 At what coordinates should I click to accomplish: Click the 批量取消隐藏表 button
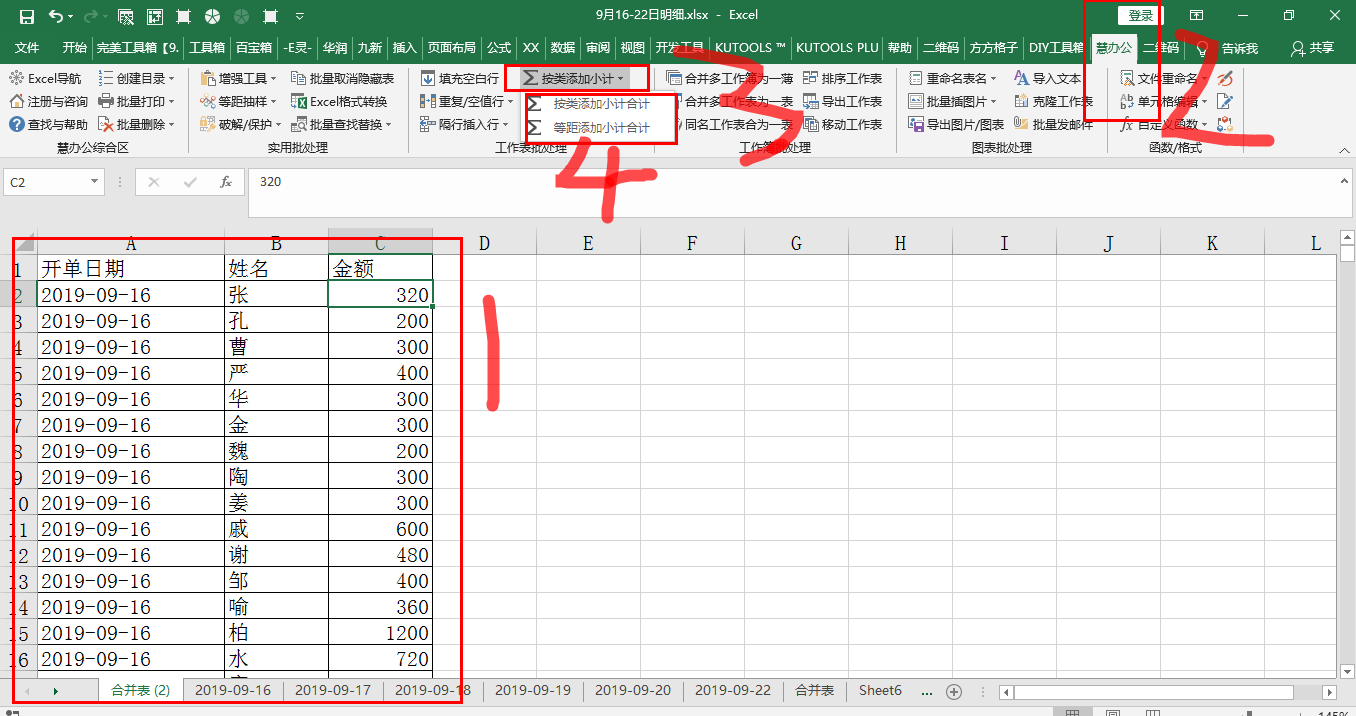(342, 78)
